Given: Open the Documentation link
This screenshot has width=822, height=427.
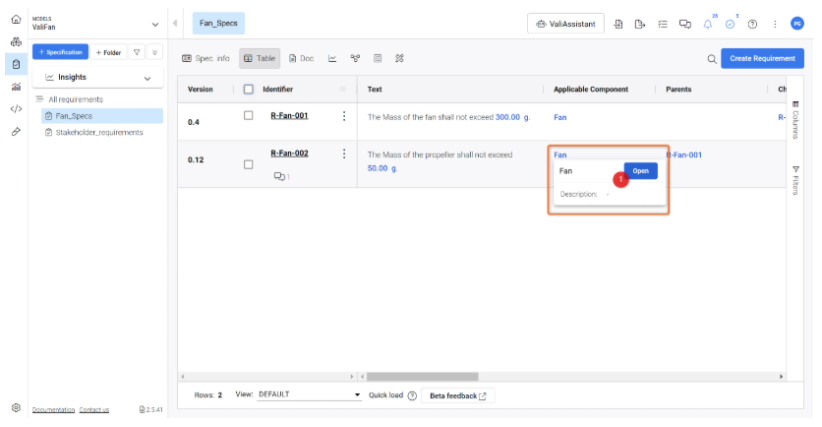Looking at the screenshot, I should (53, 410).
